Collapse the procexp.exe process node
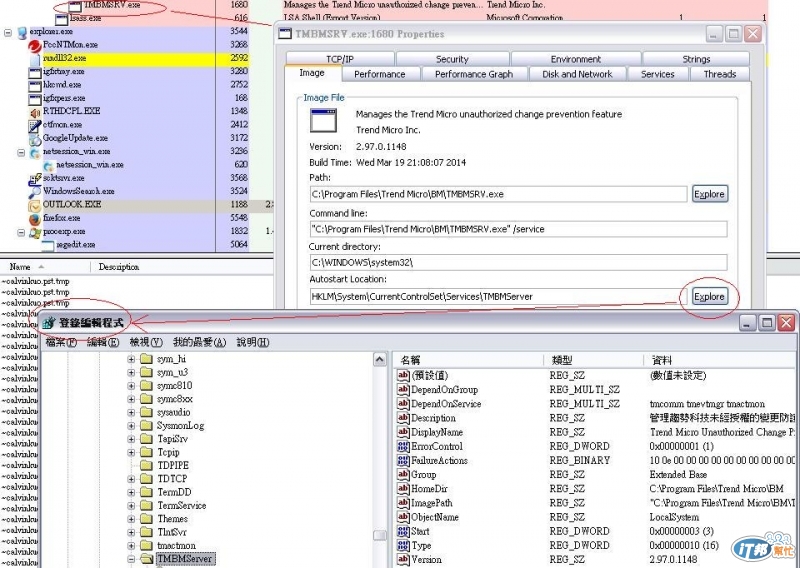The width and height of the screenshot is (800, 568). pyautogui.click(x=21, y=232)
